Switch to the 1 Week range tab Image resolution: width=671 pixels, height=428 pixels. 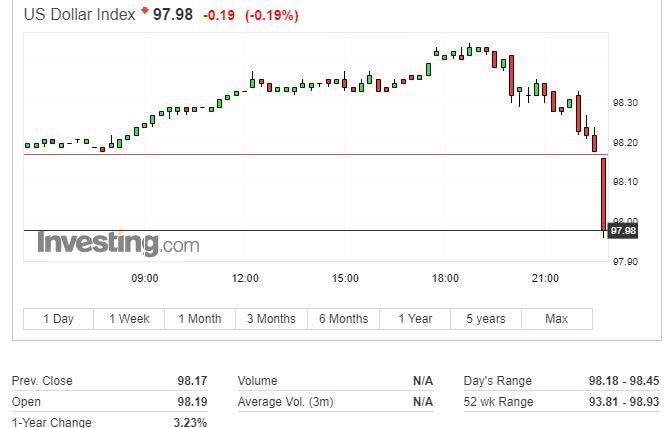click(129, 319)
